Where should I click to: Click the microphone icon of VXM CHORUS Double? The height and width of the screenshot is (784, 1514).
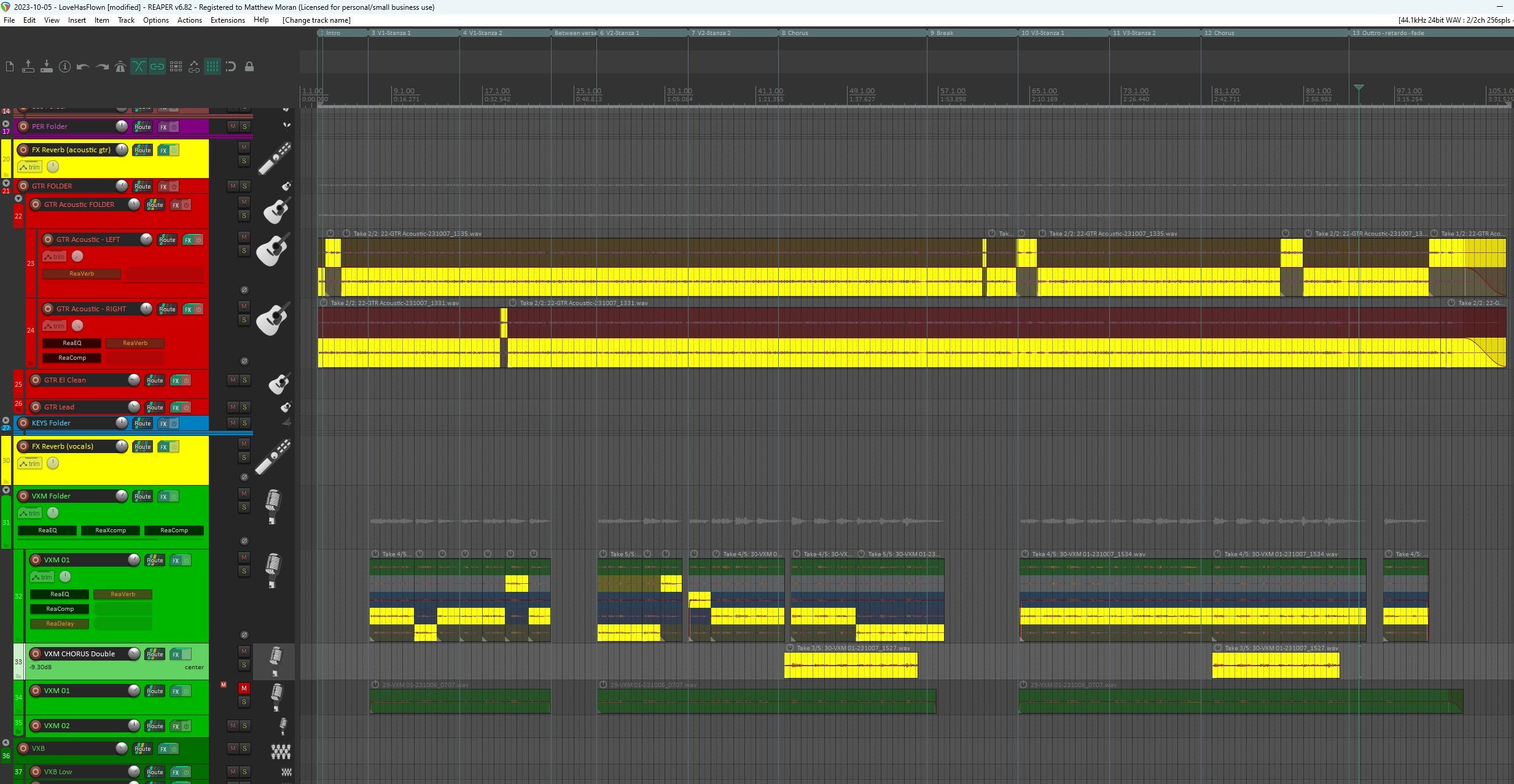point(276,661)
